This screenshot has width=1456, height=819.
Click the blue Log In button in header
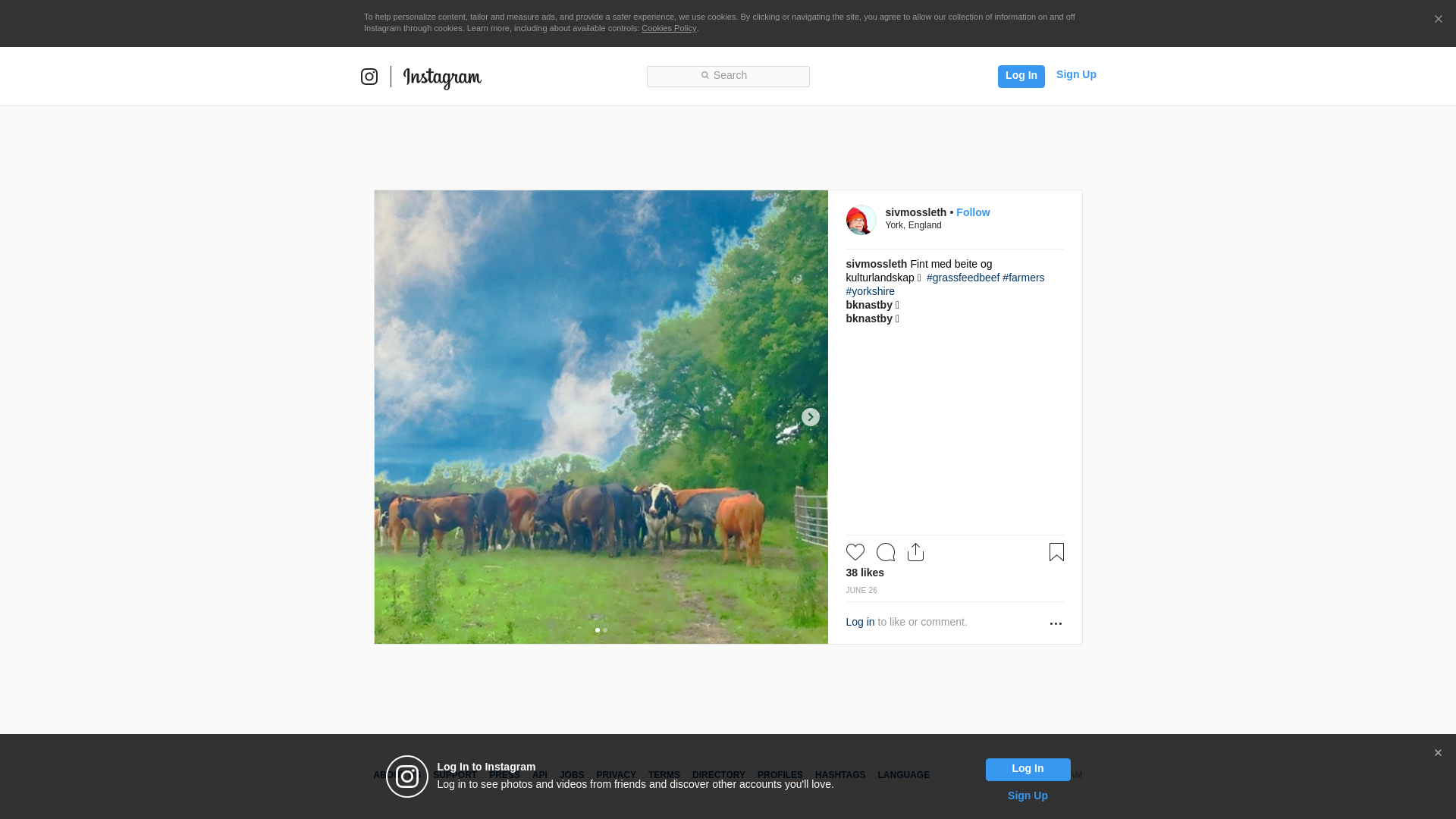[x=1021, y=76]
